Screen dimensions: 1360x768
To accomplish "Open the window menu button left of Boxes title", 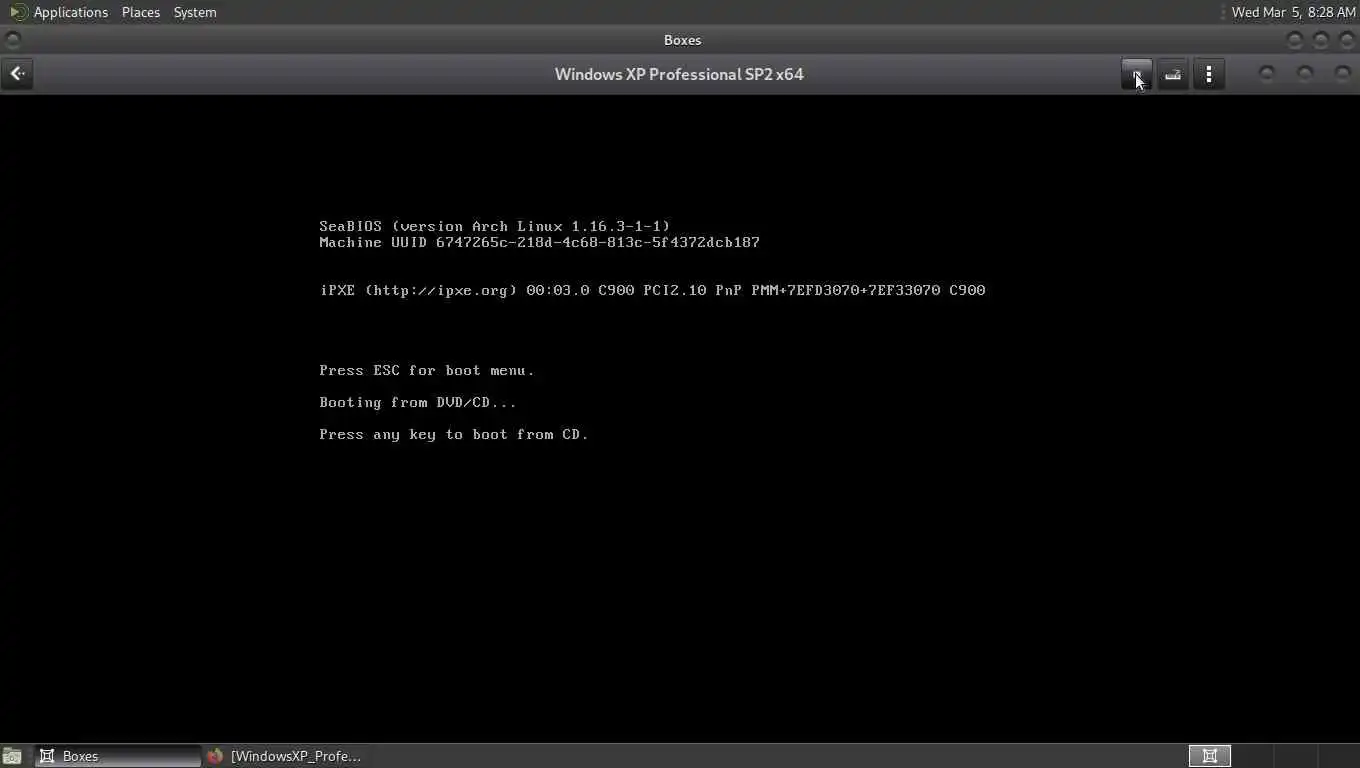I will tap(12, 40).
